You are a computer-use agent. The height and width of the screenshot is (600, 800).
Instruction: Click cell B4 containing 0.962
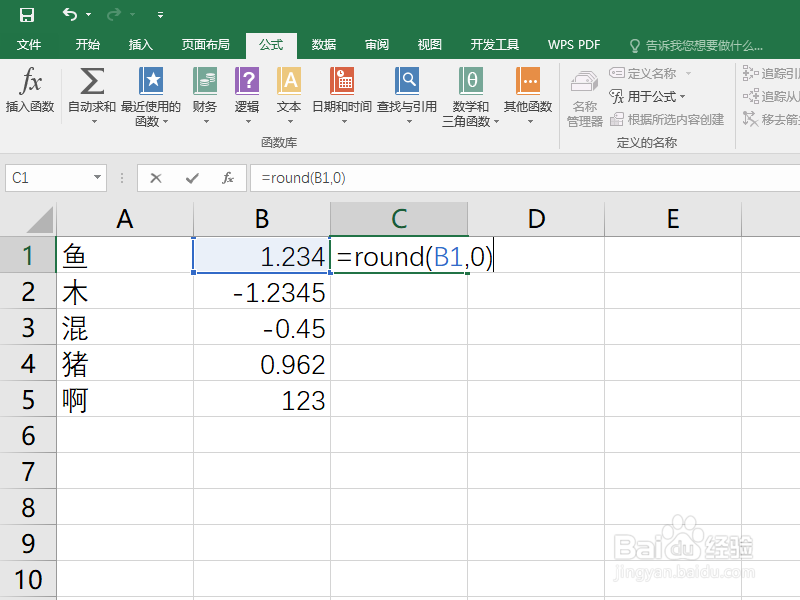262,363
